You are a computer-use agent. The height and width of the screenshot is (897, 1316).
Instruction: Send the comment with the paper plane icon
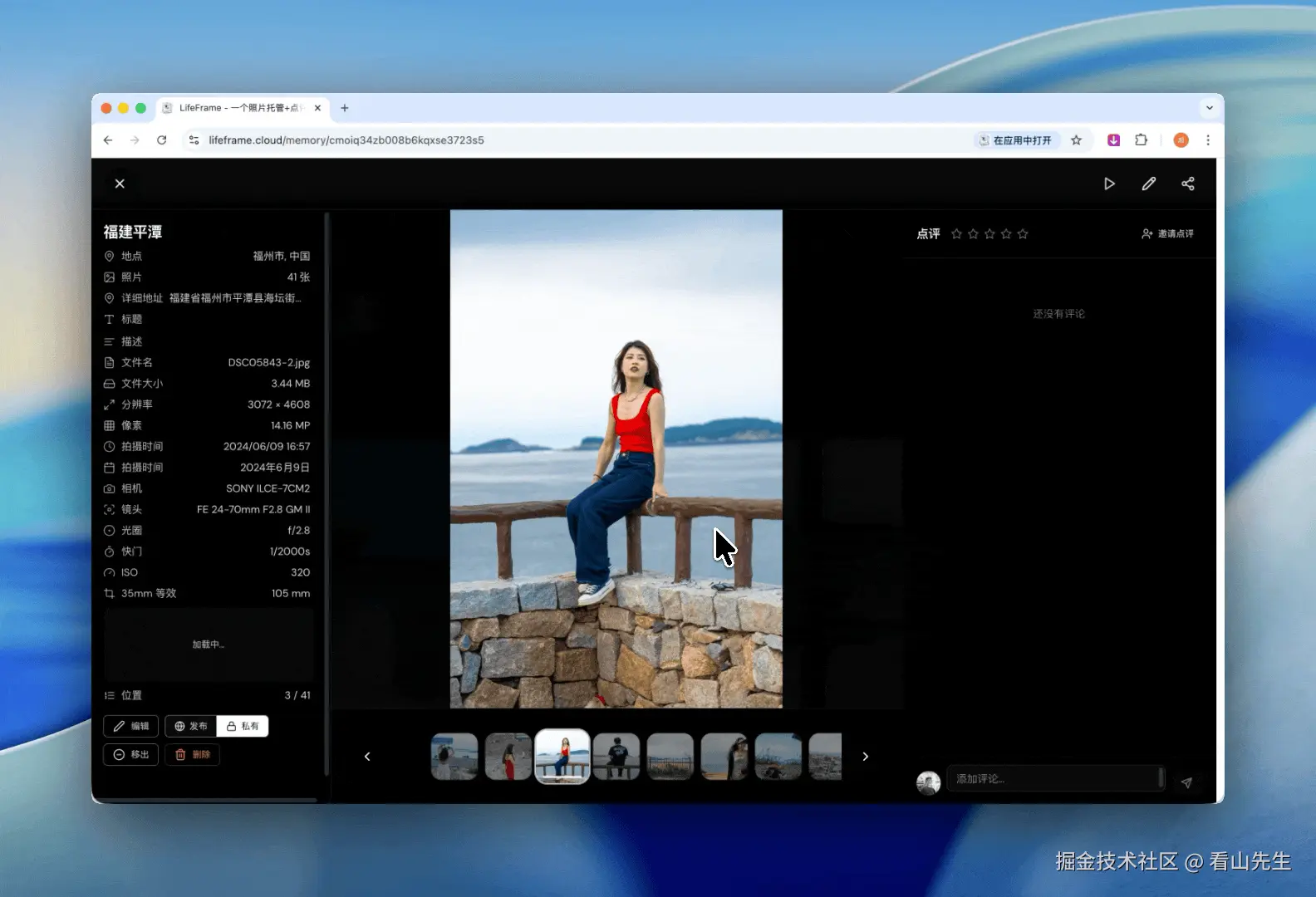1186,782
